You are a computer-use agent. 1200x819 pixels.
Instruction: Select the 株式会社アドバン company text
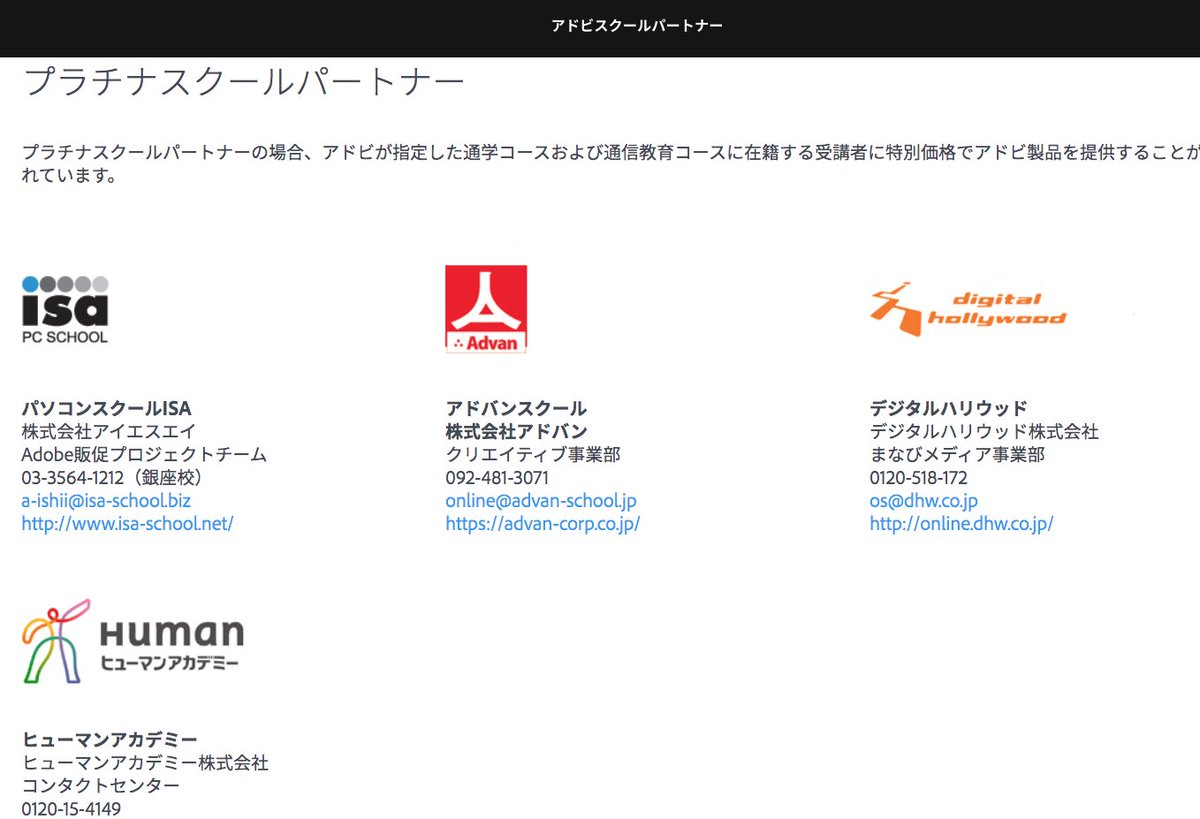pos(516,432)
